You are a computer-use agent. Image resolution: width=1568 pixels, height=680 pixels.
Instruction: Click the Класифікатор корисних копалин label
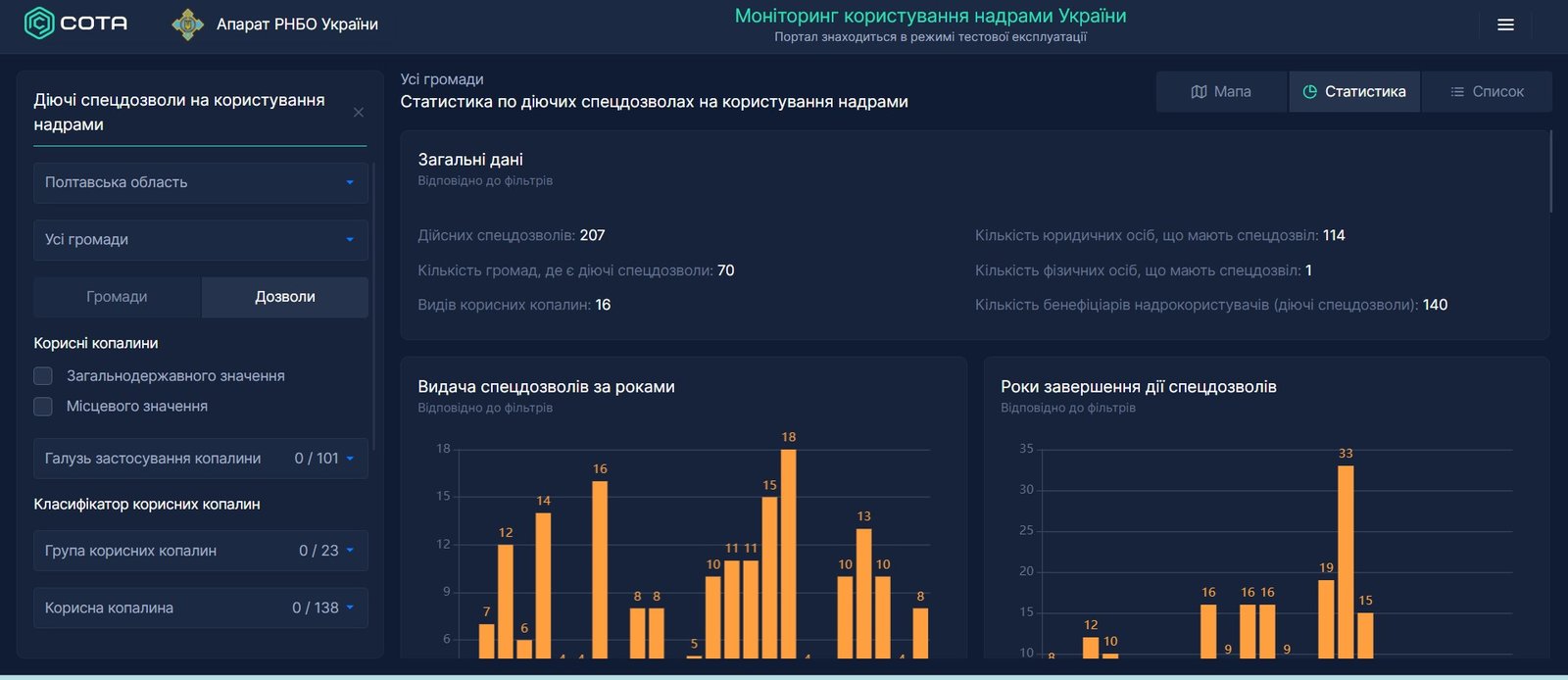[x=147, y=505]
